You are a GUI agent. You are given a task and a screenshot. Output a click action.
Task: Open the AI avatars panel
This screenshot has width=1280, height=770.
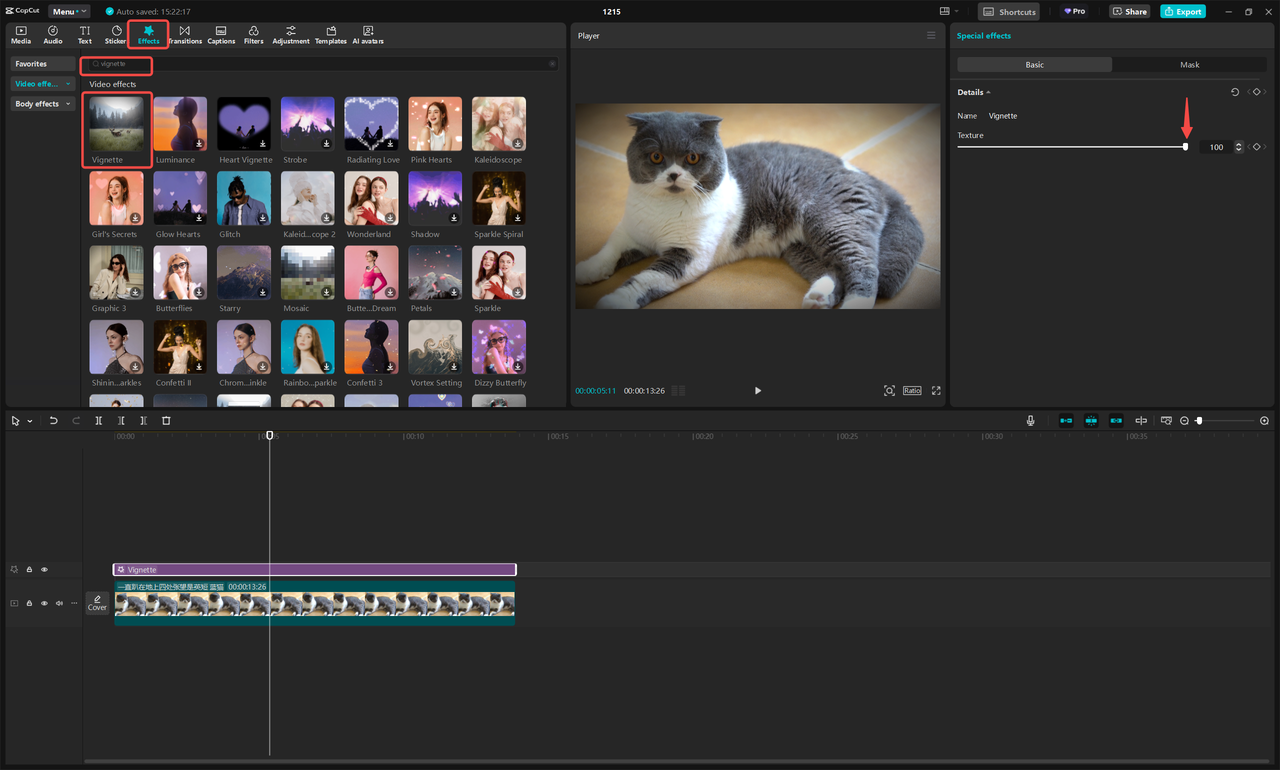tap(368, 33)
